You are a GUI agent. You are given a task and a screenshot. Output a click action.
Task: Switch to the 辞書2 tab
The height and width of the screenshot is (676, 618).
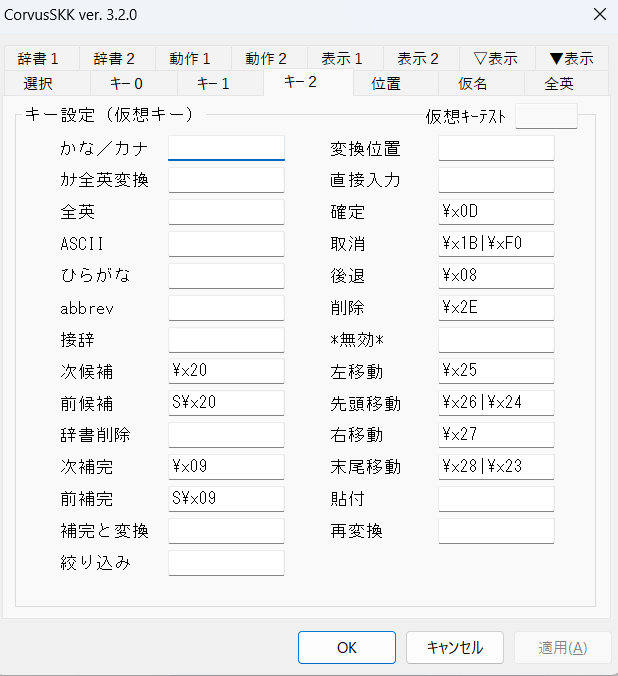click(117, 58)
